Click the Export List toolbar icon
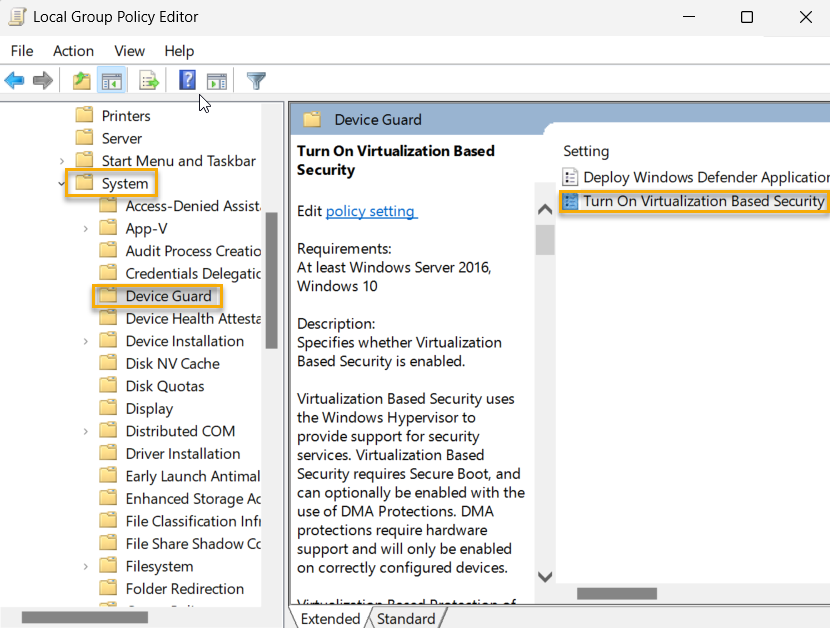The height and width of the screenshot is (628, 830). point(146,80)
